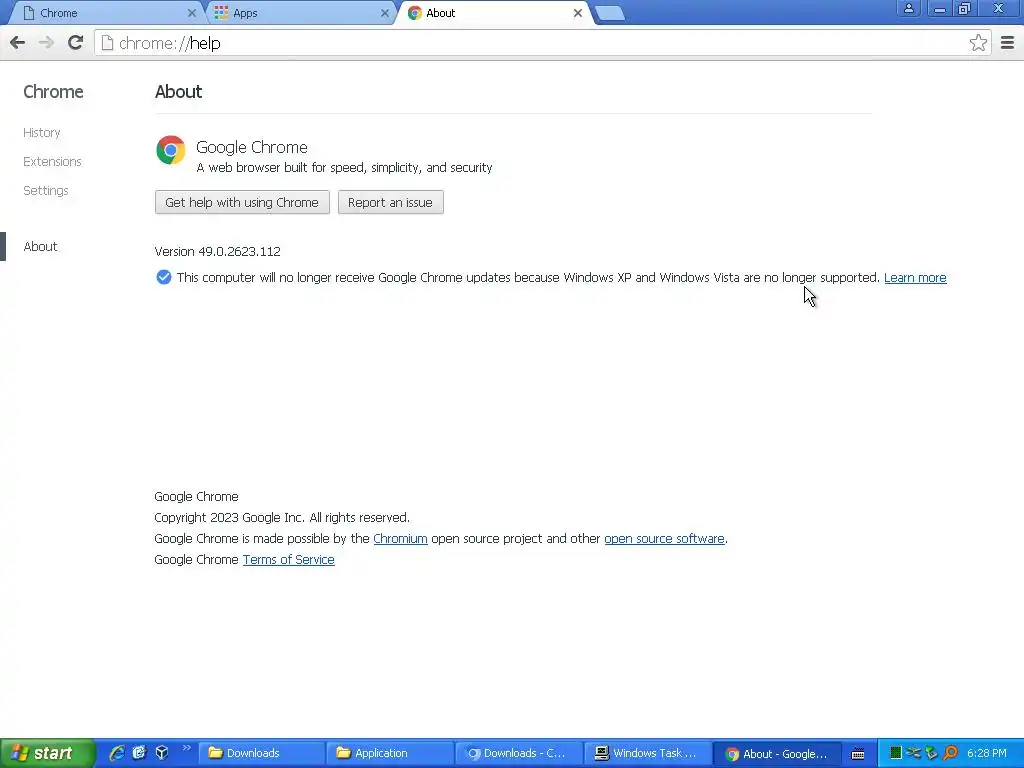Click the second quick launch icon beside Internet Explorer
Viewport: 1024px width, 768px height.
pos(140,753)
